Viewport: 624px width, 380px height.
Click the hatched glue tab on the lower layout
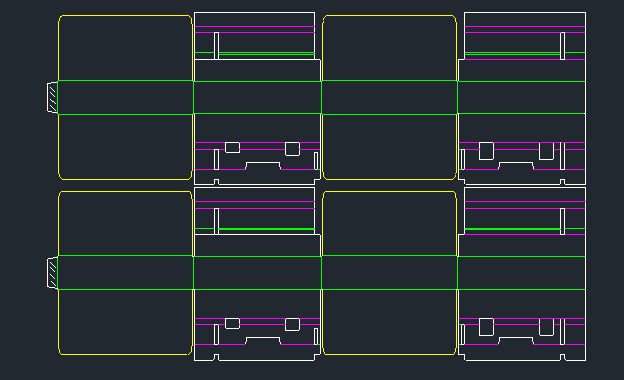coord(53,273)
